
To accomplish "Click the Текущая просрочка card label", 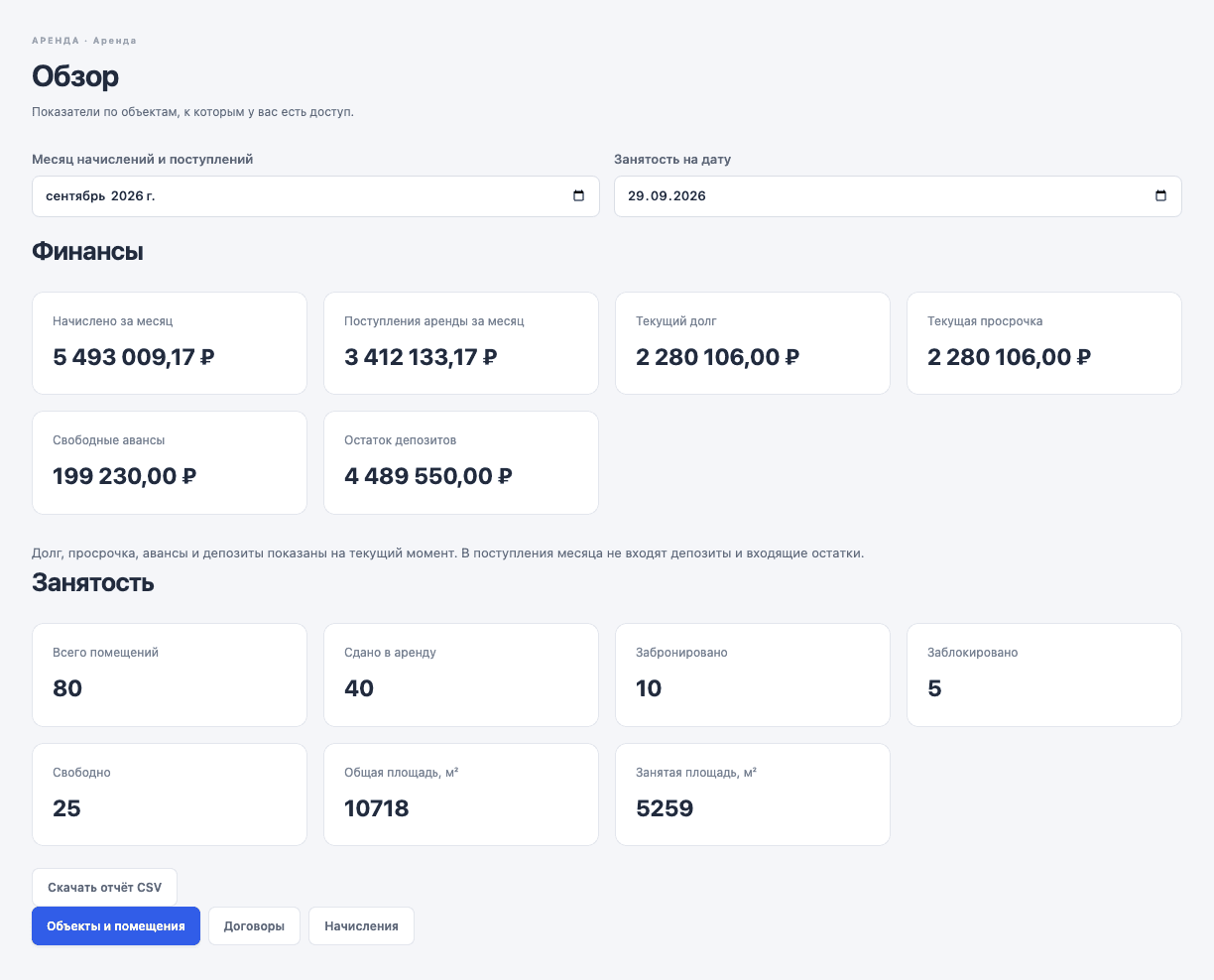I will pos(985,321).
